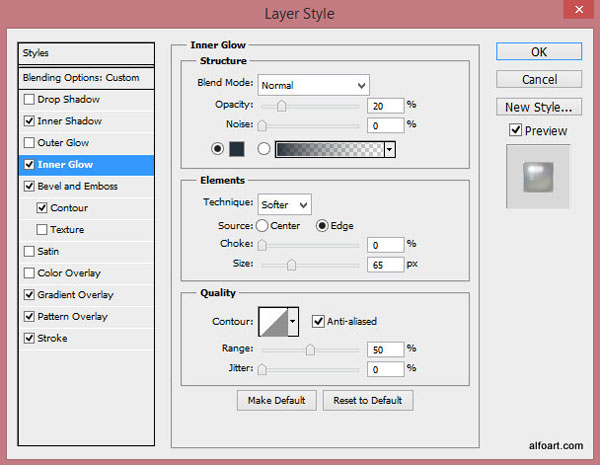
Task: Click the Opacity value field
Action: click(x=385, y=106)
